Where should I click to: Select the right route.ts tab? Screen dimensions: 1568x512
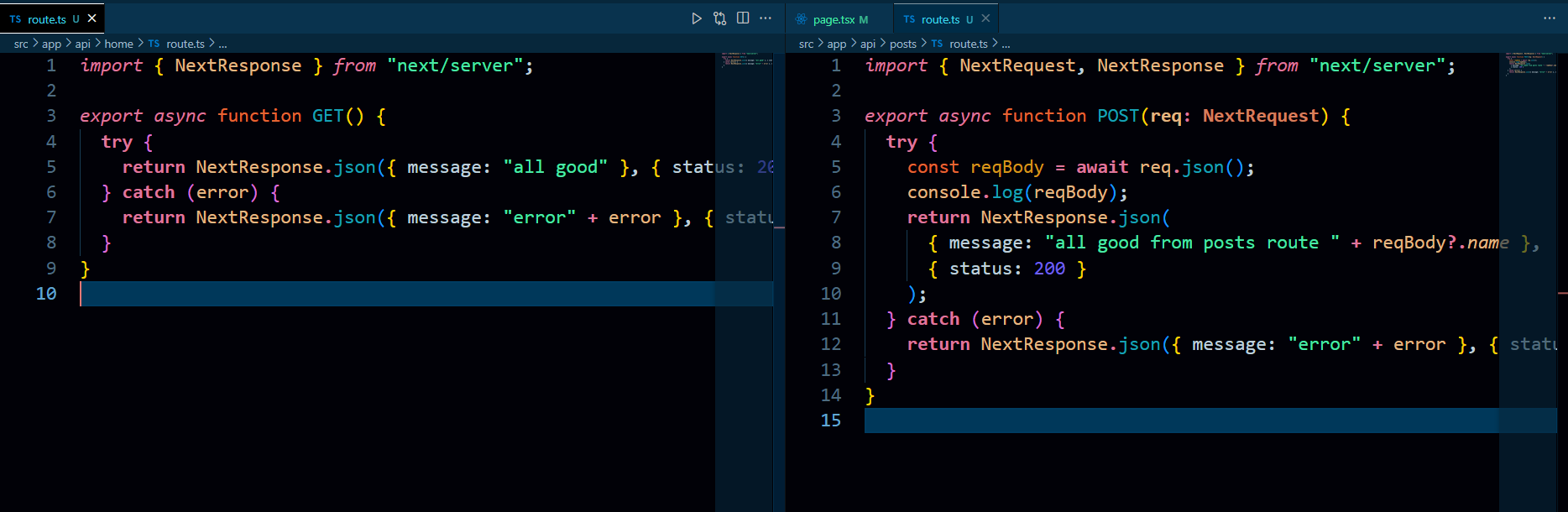(946, 19)
